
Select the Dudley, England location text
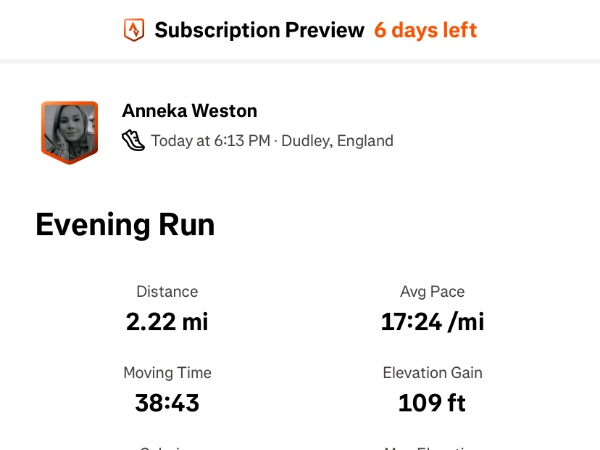337,141
